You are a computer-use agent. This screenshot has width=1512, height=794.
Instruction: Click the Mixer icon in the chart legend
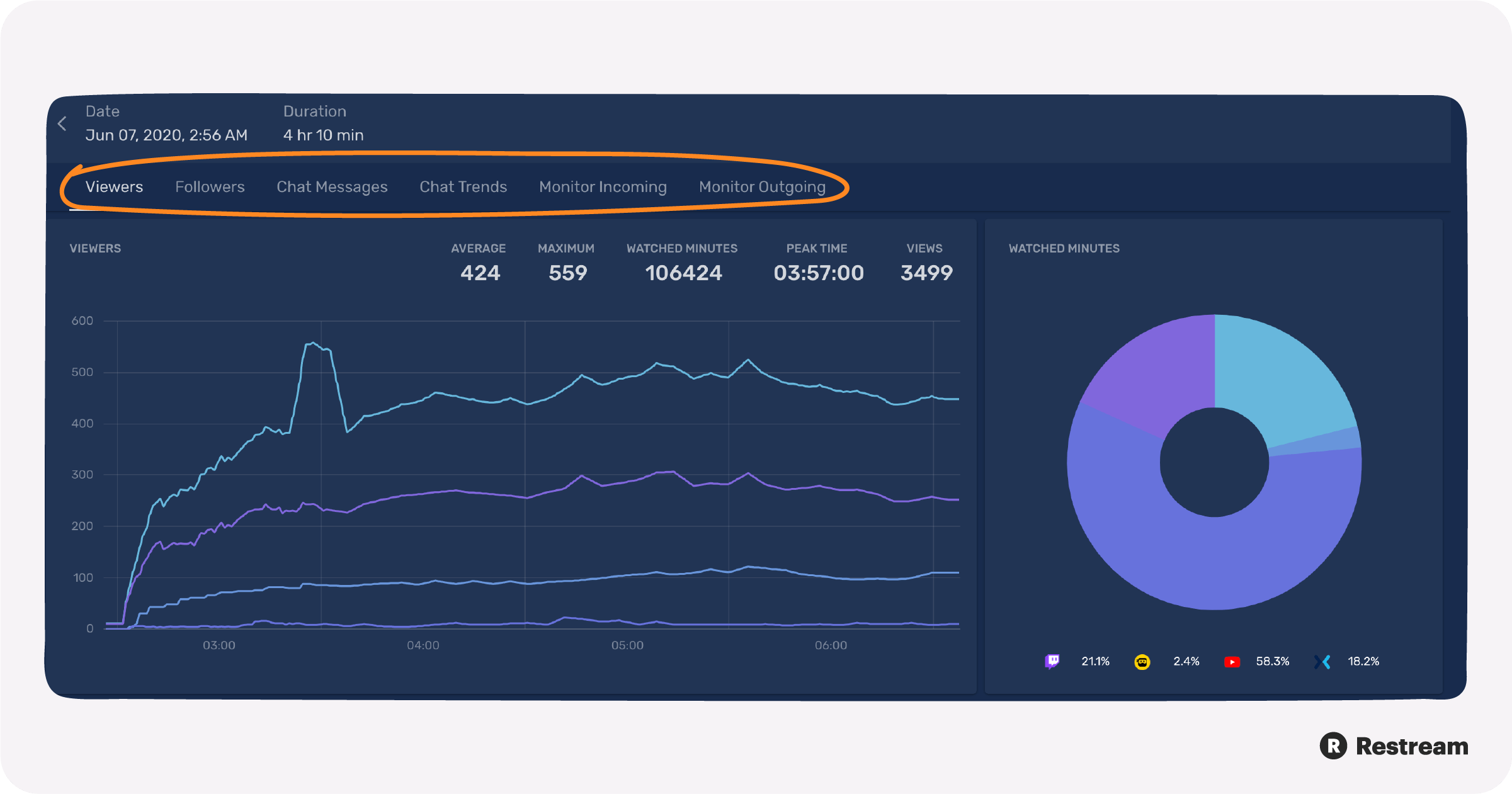[1322, 661]
